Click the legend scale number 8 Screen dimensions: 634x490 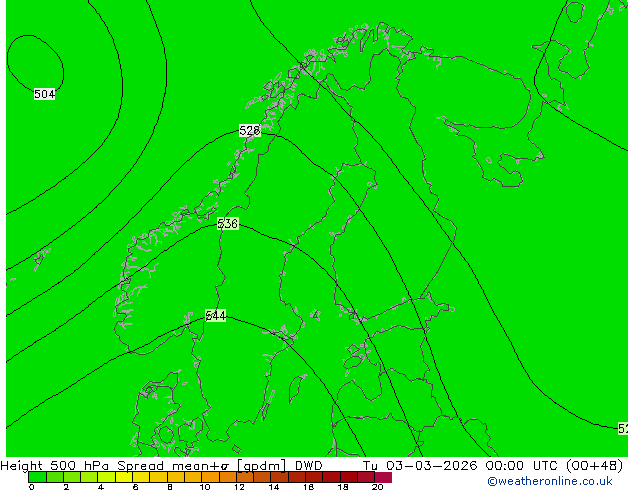coord(170,487)
